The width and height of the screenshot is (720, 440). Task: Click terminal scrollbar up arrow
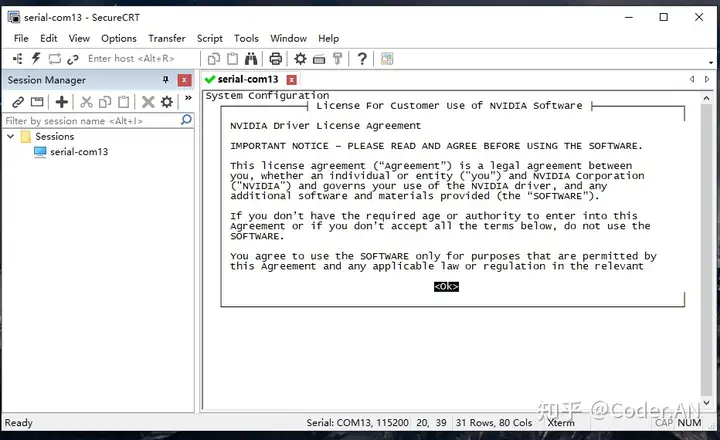[x=706, y=98]
